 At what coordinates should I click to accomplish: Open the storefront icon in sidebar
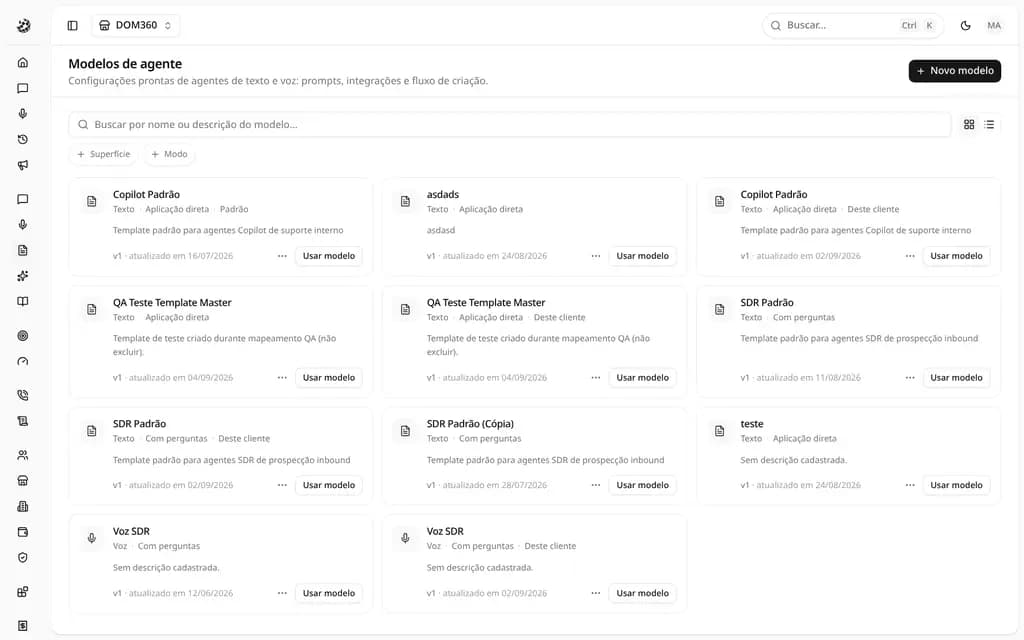tap(23, 481)
